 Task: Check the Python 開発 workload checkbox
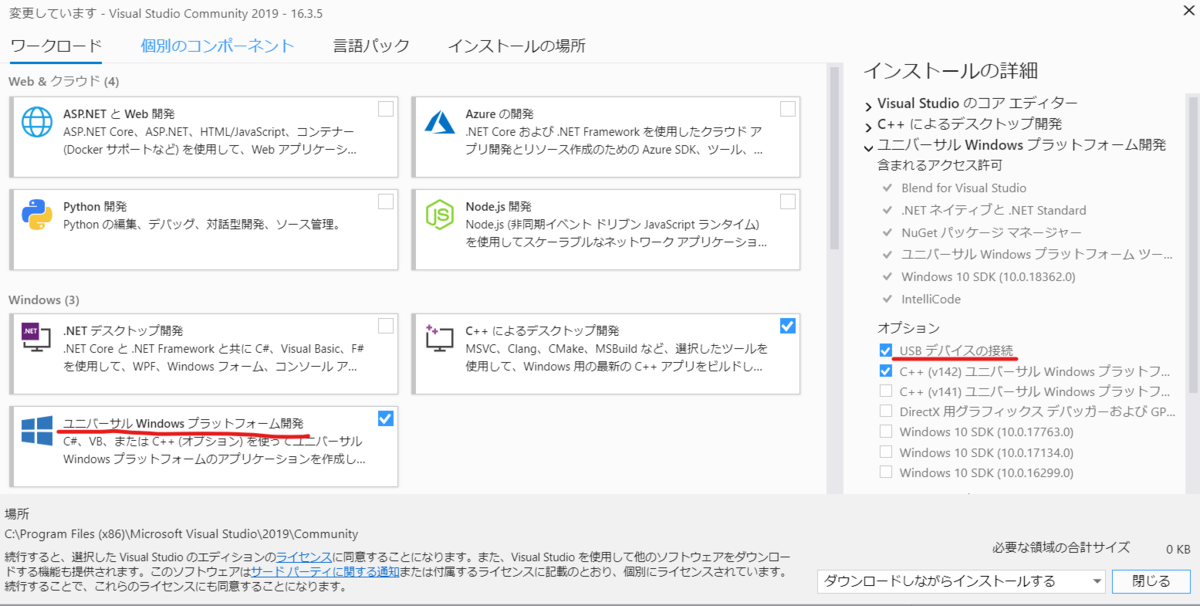click(386, 201)
